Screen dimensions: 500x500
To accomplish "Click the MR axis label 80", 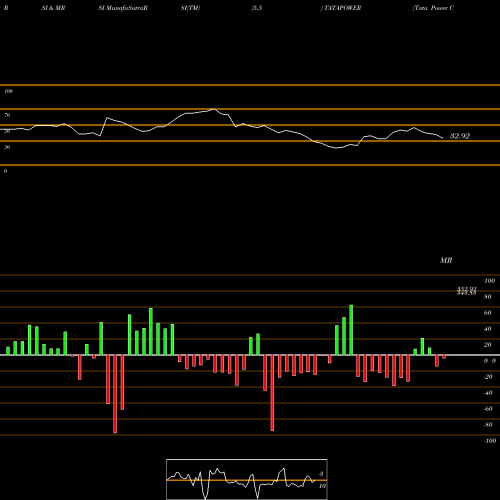I will pyautogui.click(x=488, y=297).
